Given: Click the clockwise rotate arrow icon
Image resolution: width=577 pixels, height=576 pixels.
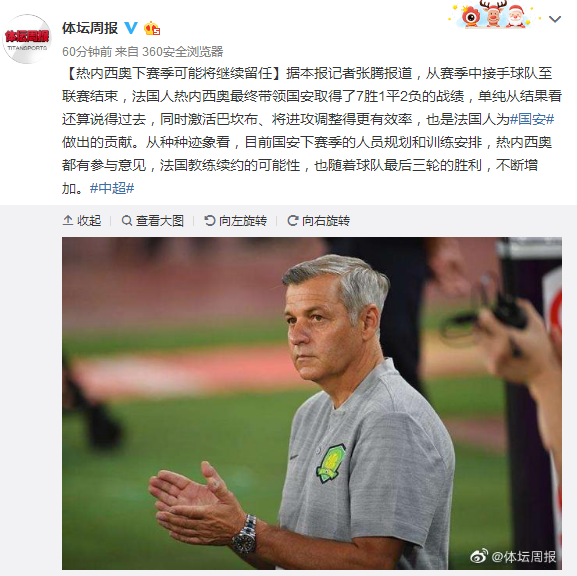Looking at the screenshot, I should point(293,220).
